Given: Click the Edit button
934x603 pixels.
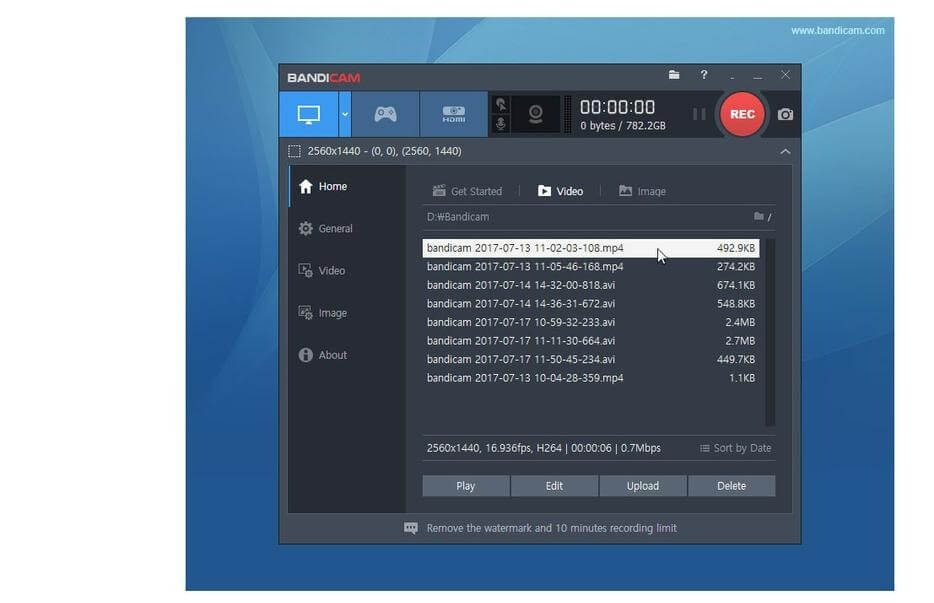Looking at the screenshot, I should (x=554, y=486).
